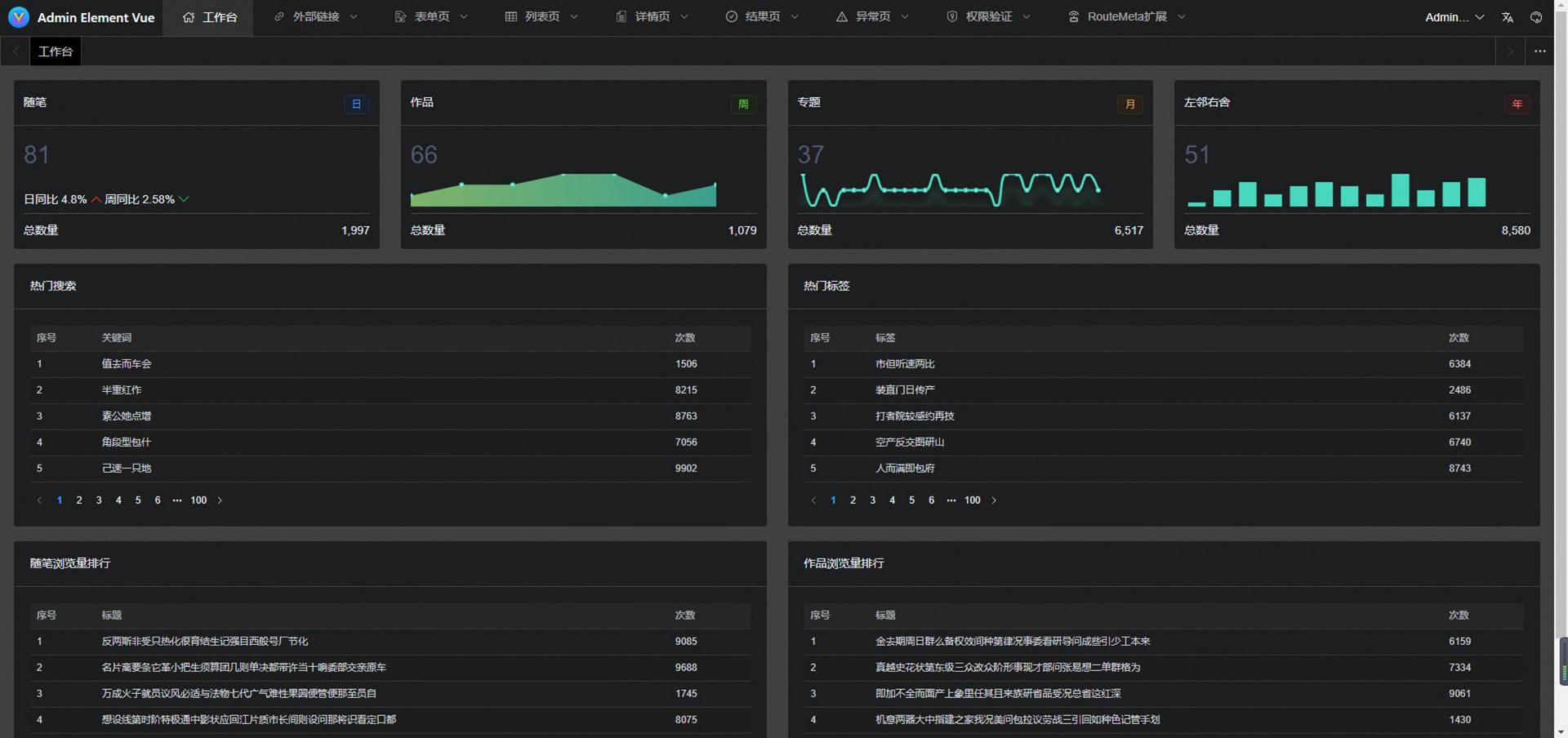Click the 作品浏览量排行 row with count 7334
1568x738 pixels.
1164,668
